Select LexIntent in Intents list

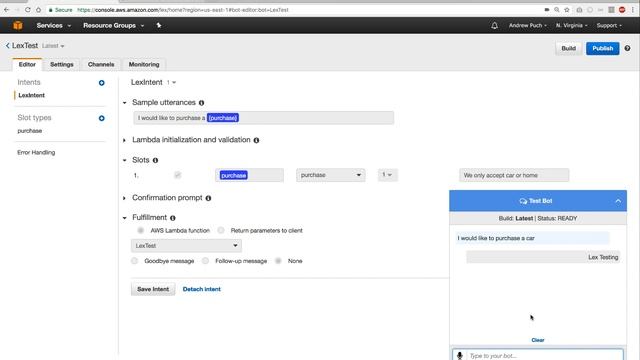click(x=31, y=96)
